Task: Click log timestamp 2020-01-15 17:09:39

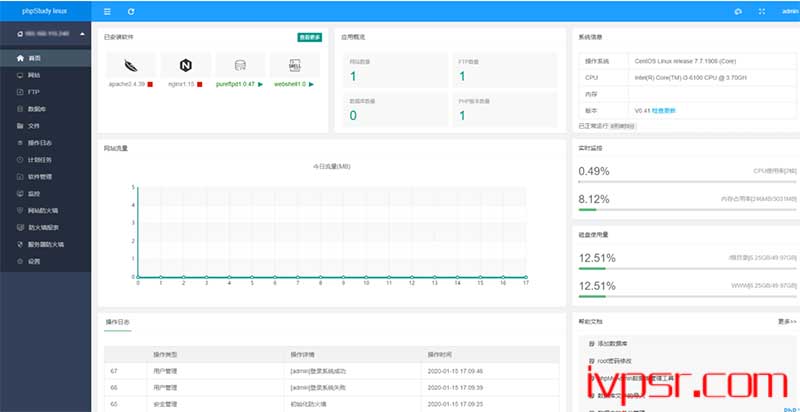Action: click(x=455, y=388)
